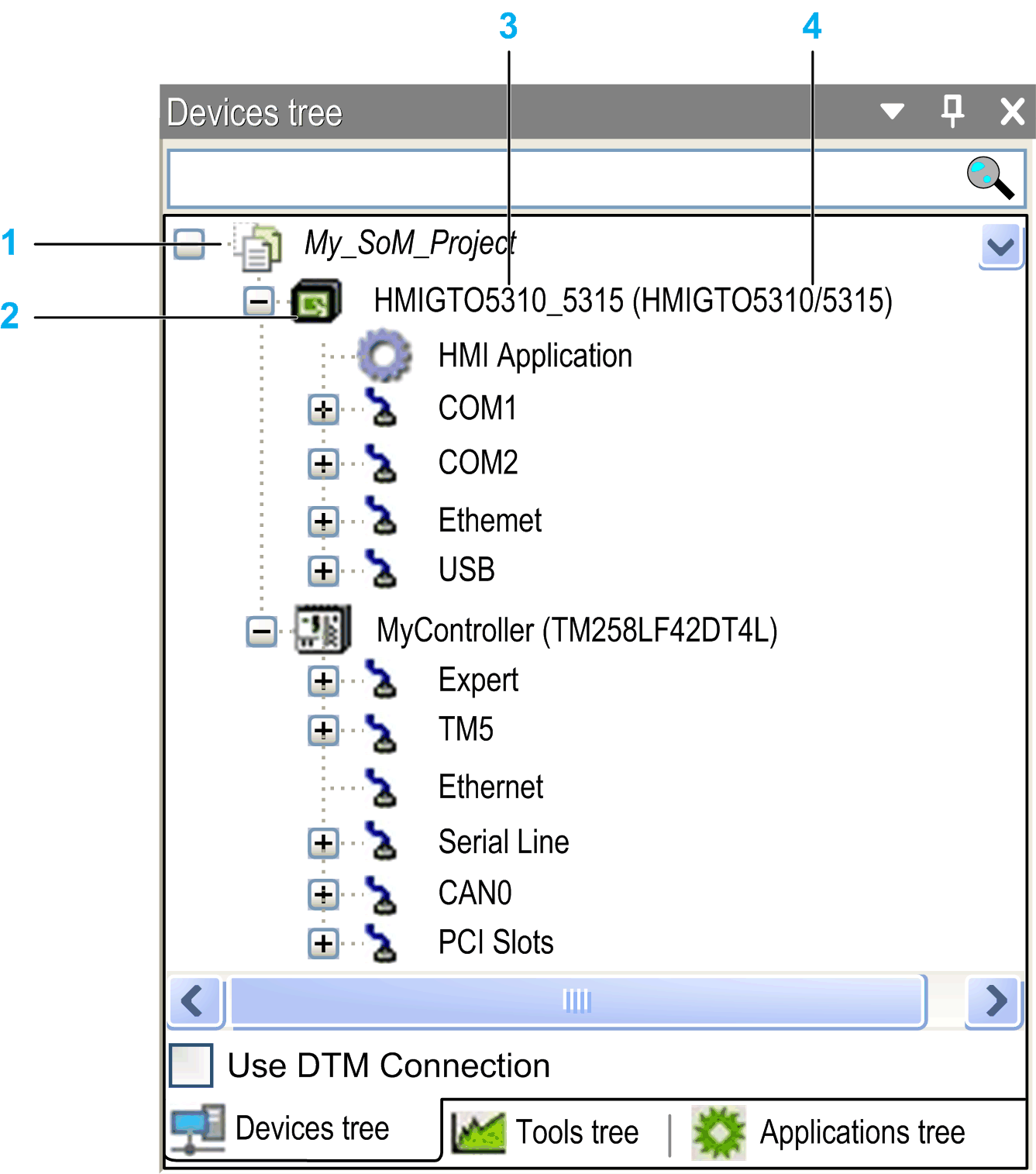Click the horizontal scrollbar thumb
The width and height of the screenshot is (1036, 1174).
[x=577, y=1000]
